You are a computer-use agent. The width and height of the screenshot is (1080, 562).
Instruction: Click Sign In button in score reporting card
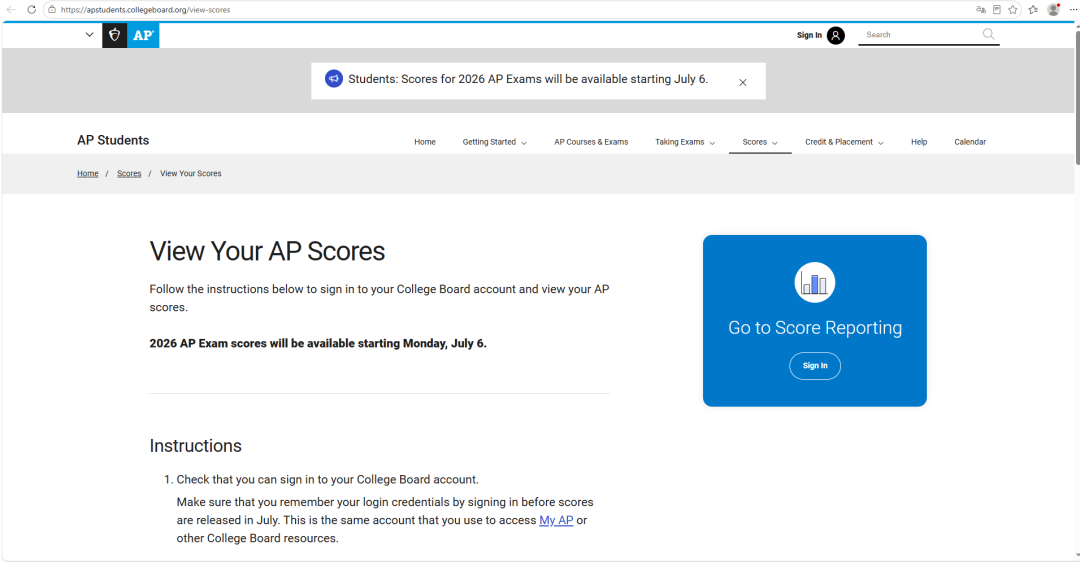[x=815, y=366]
